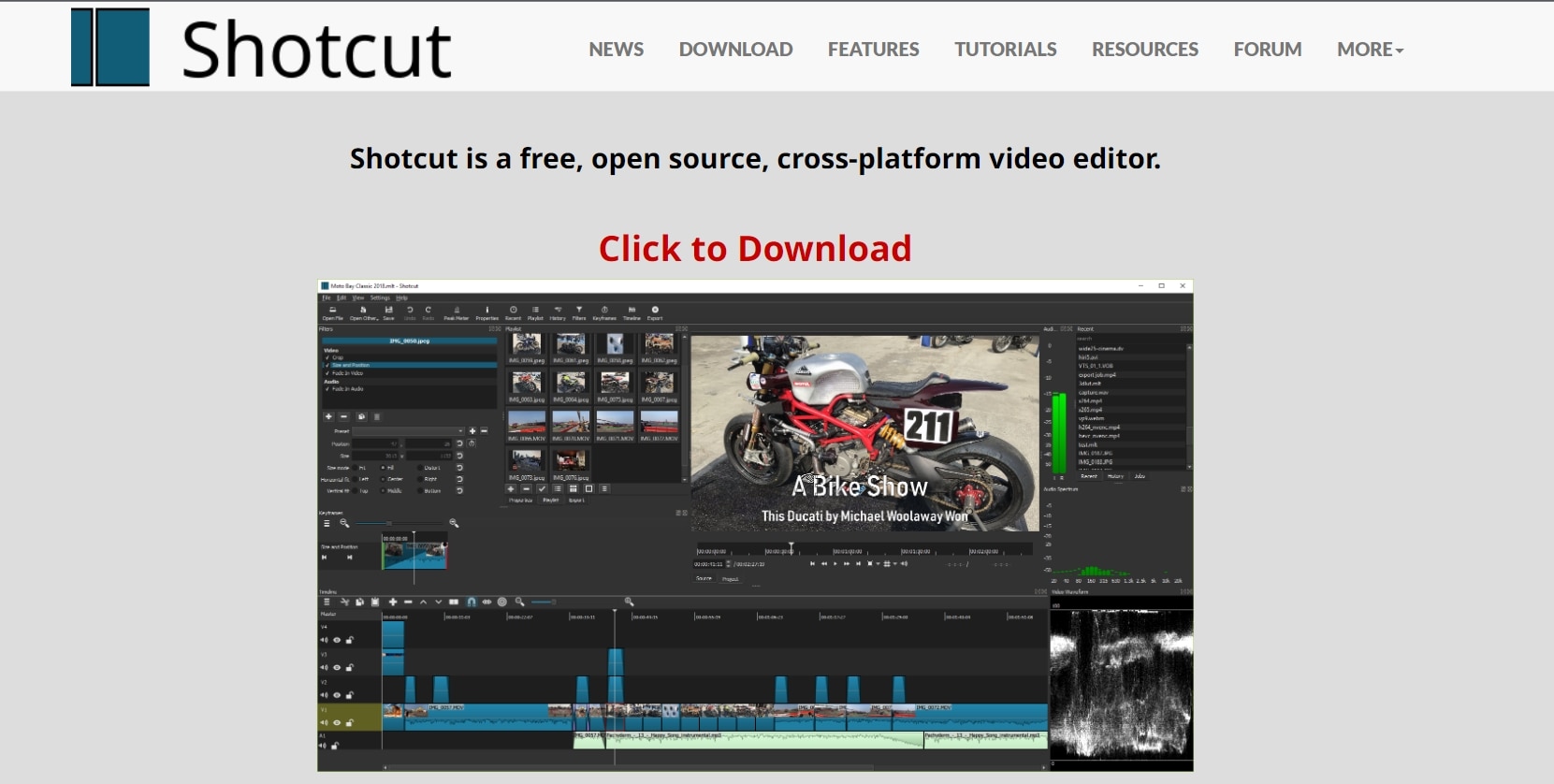Click Recent toolbar icon with clock symbol
Image resolution: width=1554 pixels, height=784 pixels.
click(x=513, y=313)
